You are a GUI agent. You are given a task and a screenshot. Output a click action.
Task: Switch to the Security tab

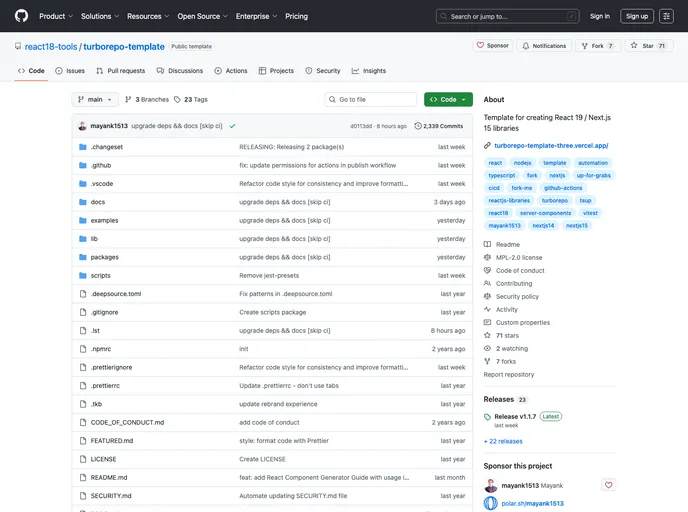[x=322, y=71]
